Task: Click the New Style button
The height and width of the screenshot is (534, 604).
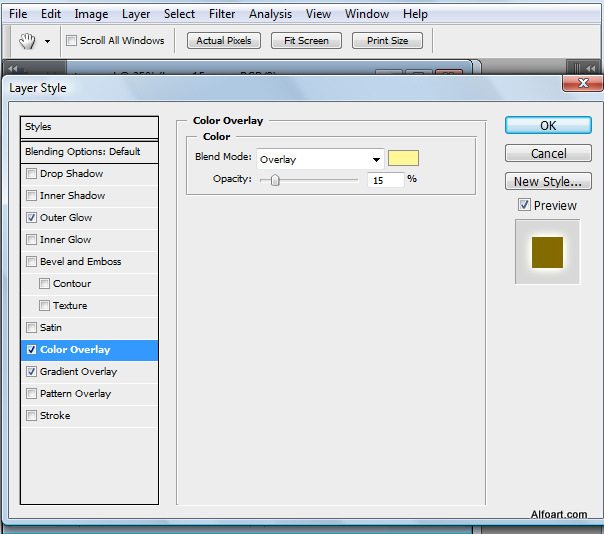Action: click(x=548, y=182)
